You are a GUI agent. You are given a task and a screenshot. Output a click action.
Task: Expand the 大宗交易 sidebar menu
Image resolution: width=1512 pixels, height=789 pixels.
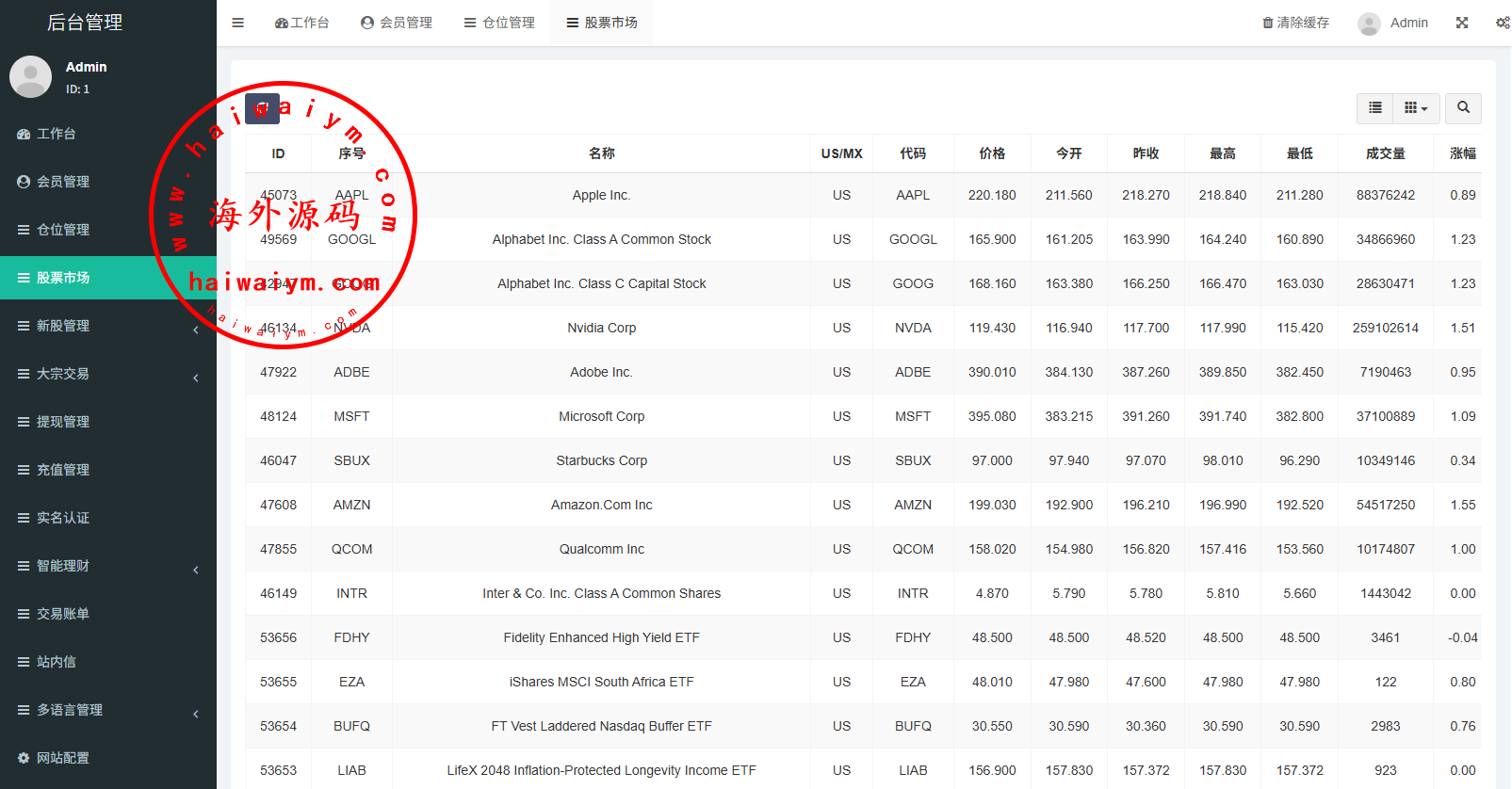tap(107, 374)
